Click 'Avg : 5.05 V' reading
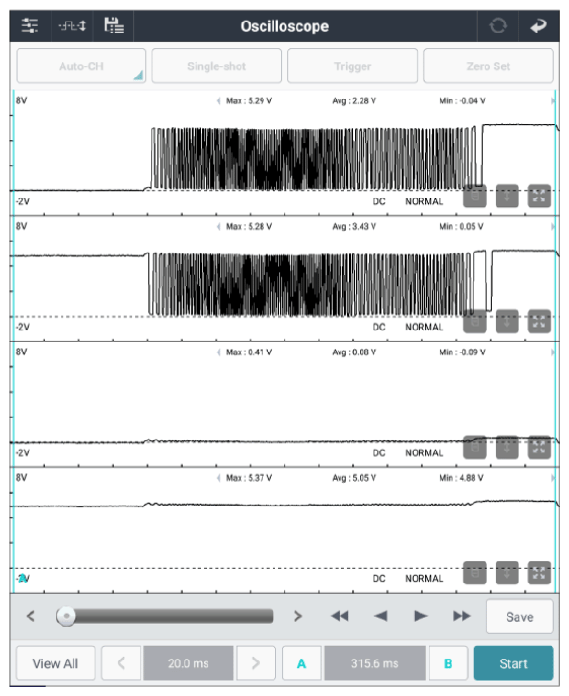Screen dimensions: 569x696 point(354,478)
